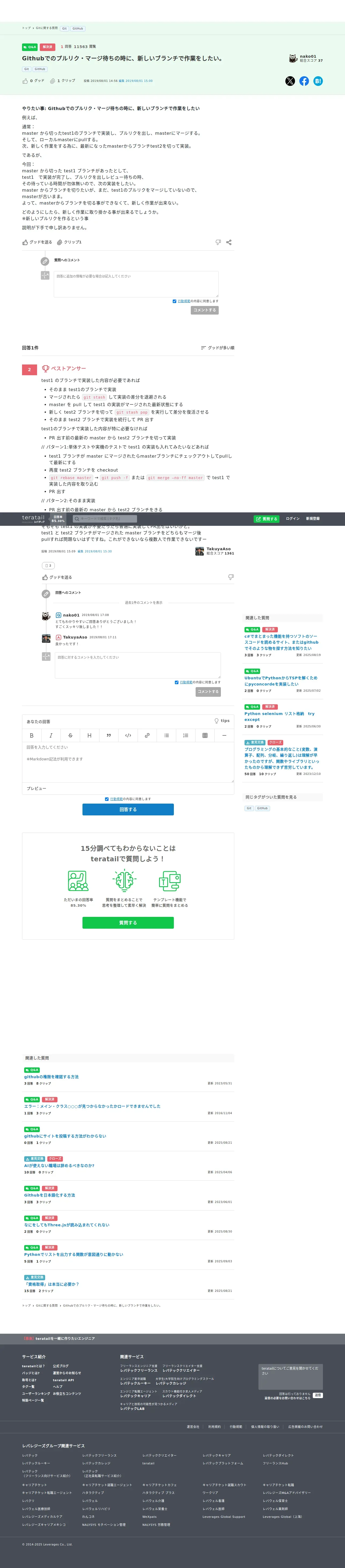Image resolution: width=345 pixels, height=1568 pixels.
Task: Toggle 行動規範 agreement checkbox under question comment
Action: pos(174,301)
